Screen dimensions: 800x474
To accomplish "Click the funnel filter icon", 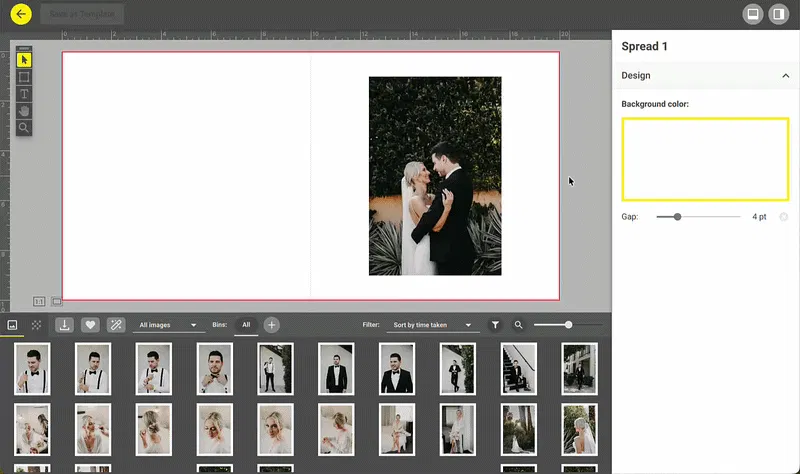I will tap(495, 325).
